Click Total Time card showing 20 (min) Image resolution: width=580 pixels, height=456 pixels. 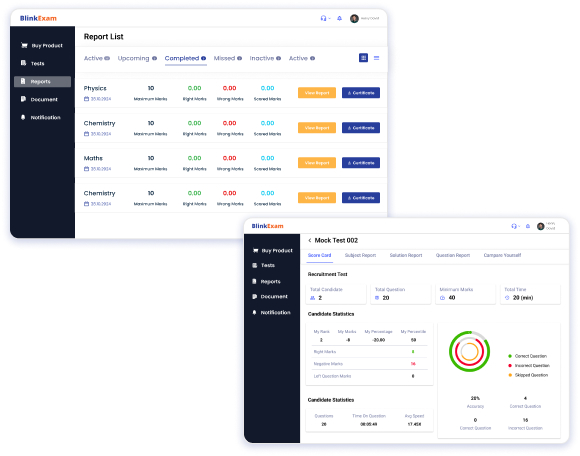point(530,294)
